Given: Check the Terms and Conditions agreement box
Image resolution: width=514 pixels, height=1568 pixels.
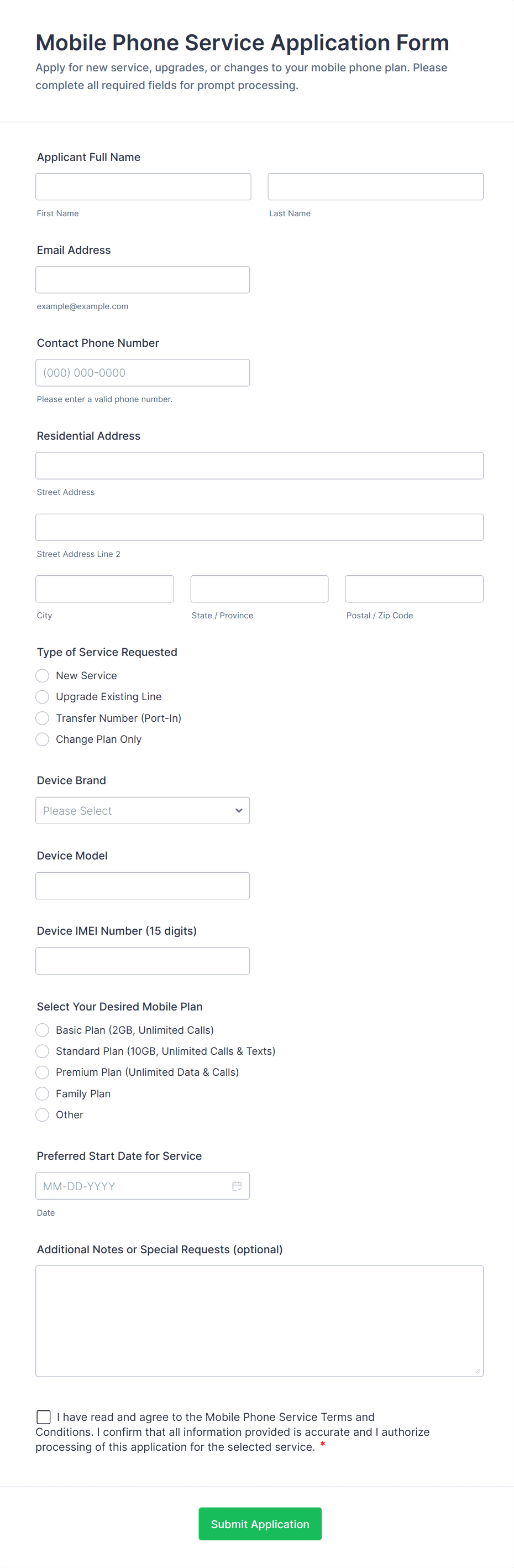Looking at the screenshot, I should point(44,1417).
